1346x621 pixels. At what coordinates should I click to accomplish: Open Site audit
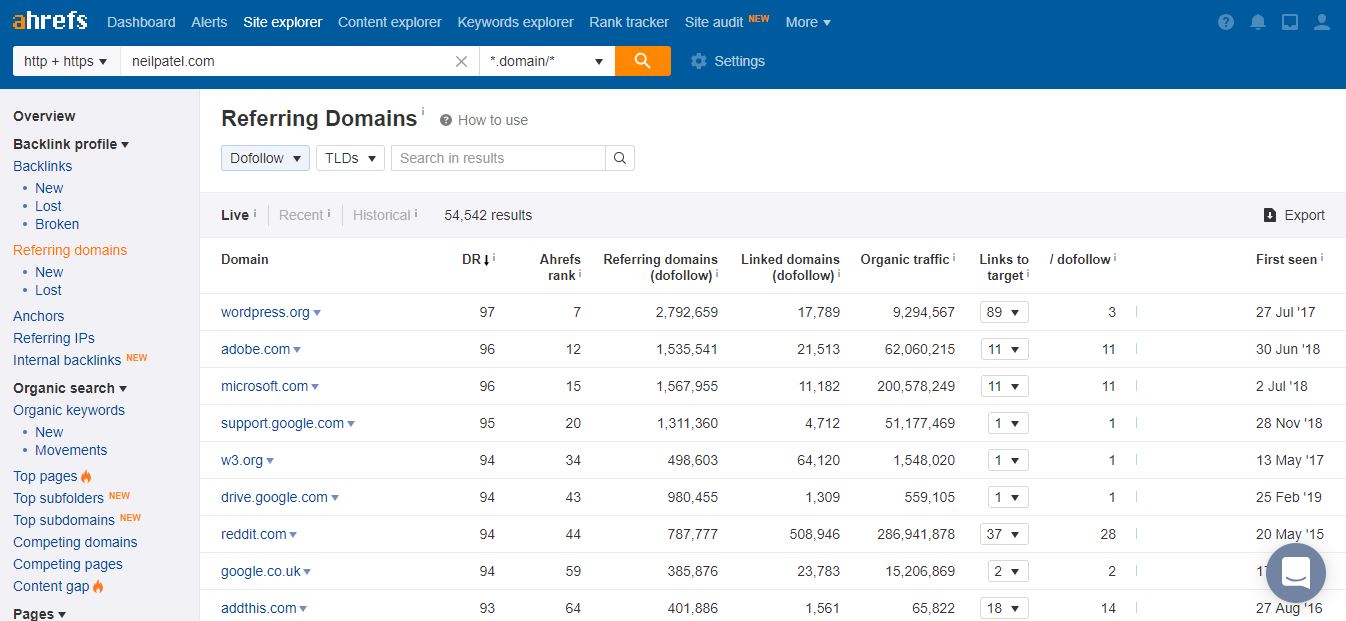(714, 22)
